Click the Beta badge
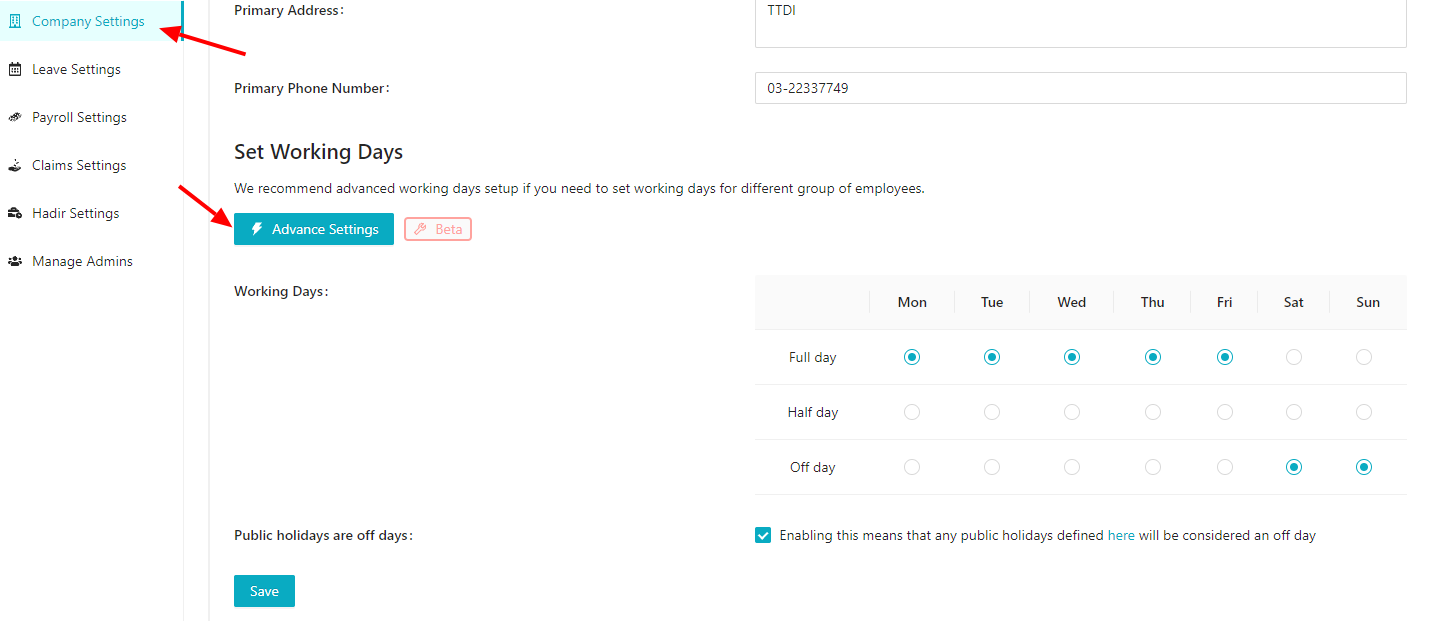This screenshot has height=621, width=1439. coord(437,229)
